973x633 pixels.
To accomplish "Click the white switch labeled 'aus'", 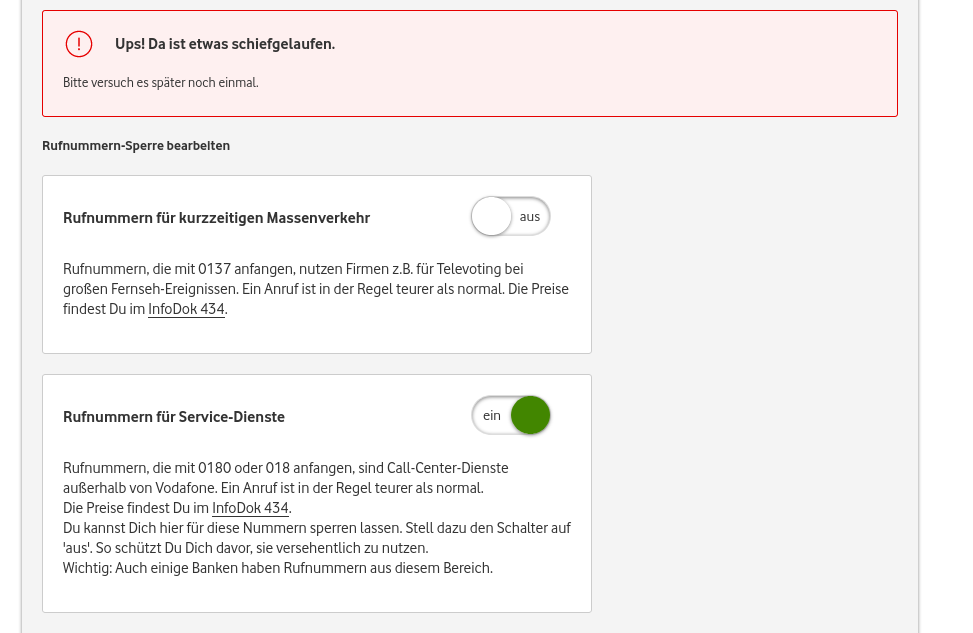I will [491, 216].
